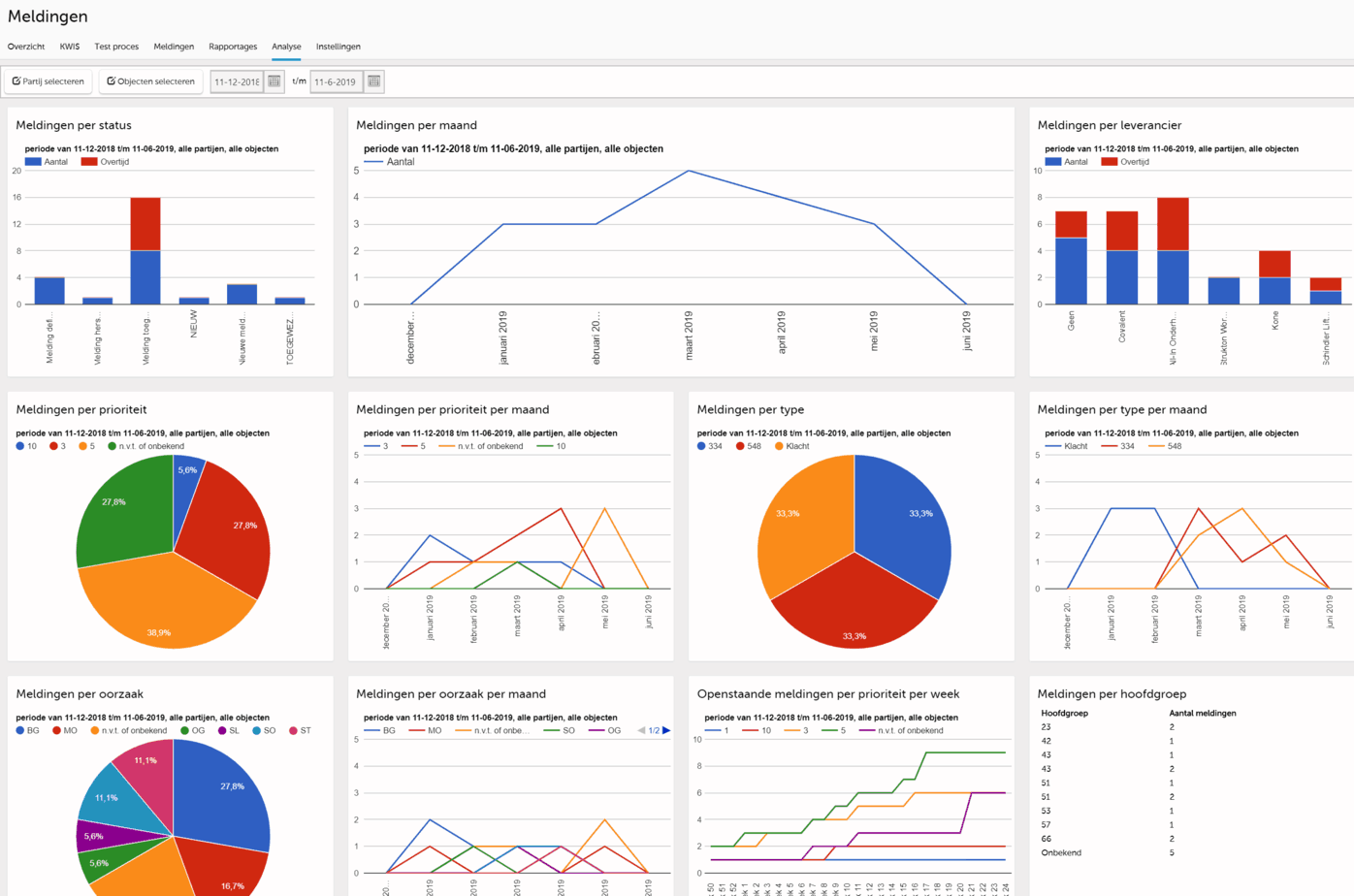Go to next legend page arrow in oorzaak per maand
This screenshot has width=1354, height=896.
click(666, 730)
